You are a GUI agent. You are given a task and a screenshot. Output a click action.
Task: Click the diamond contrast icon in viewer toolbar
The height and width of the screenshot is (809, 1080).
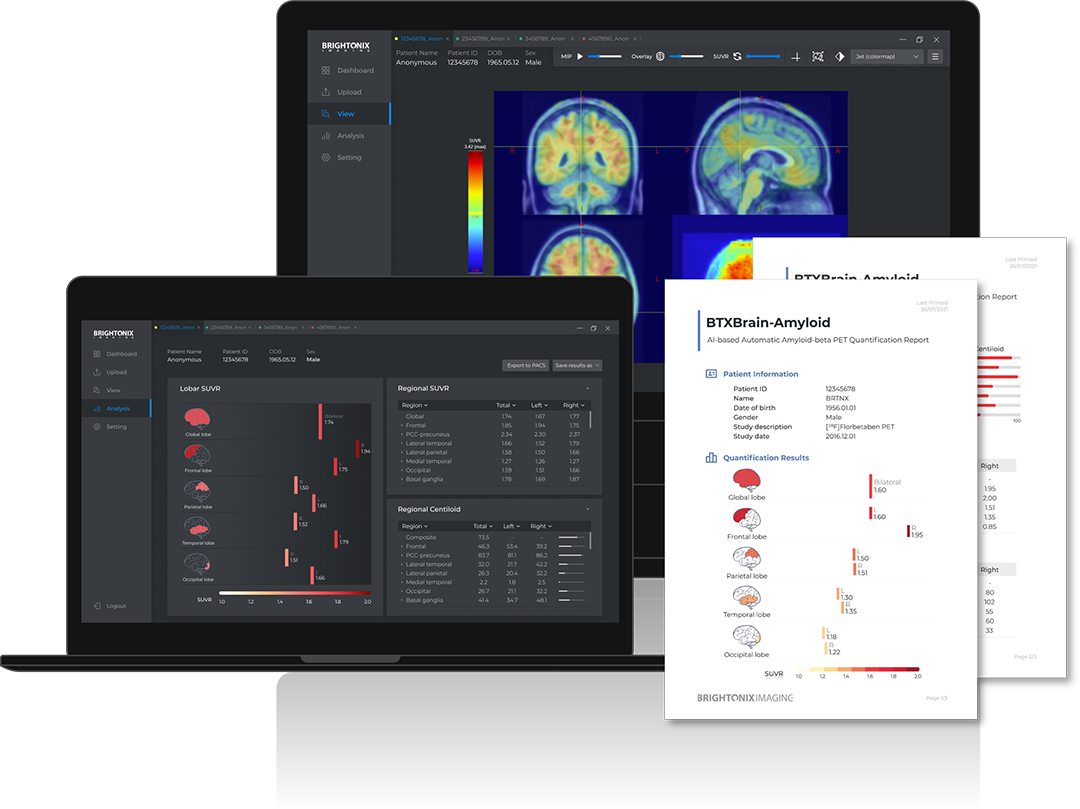(840, 56)
